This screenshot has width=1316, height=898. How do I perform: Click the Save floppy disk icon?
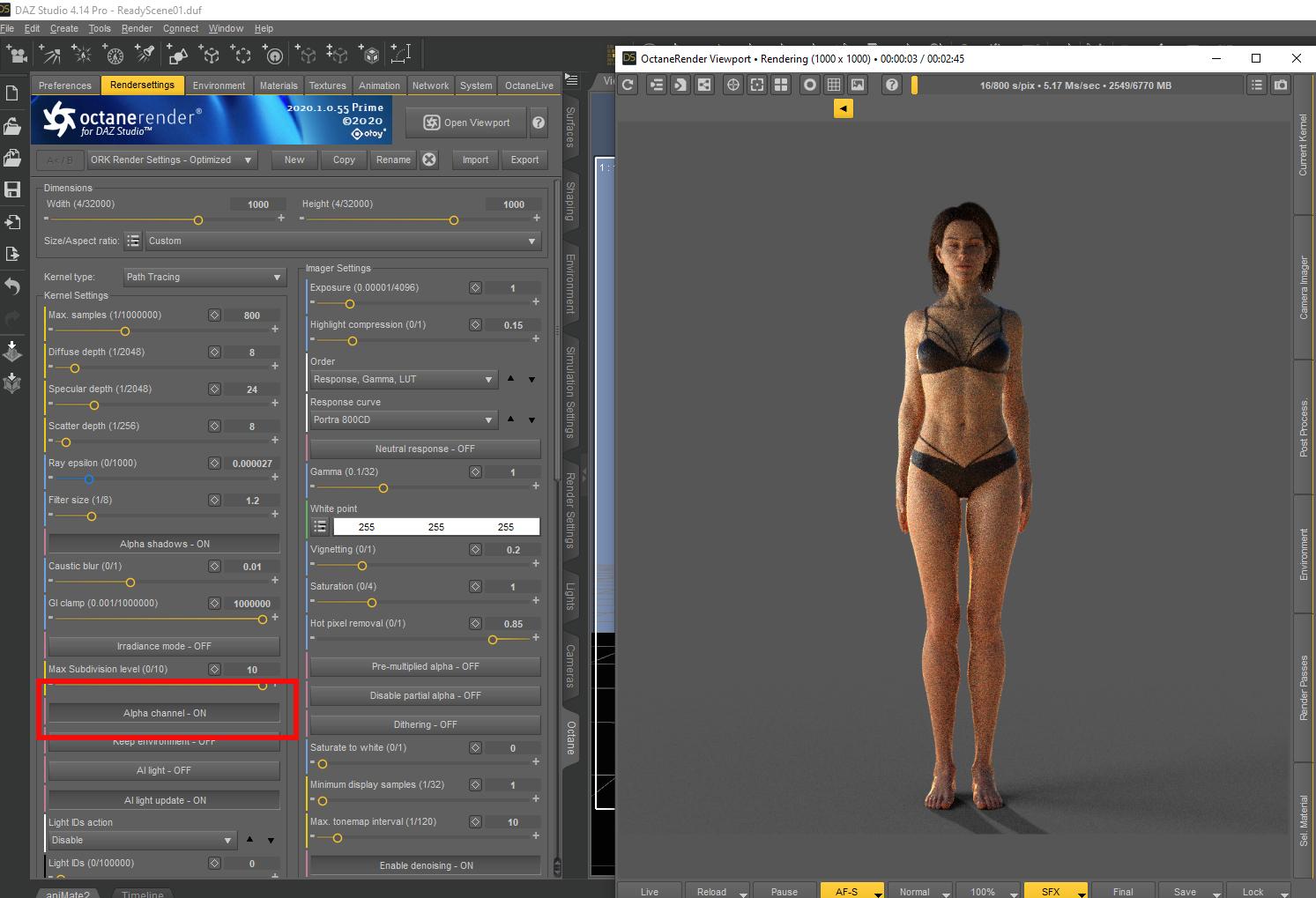pyautogui.click(x=12, y=189)
